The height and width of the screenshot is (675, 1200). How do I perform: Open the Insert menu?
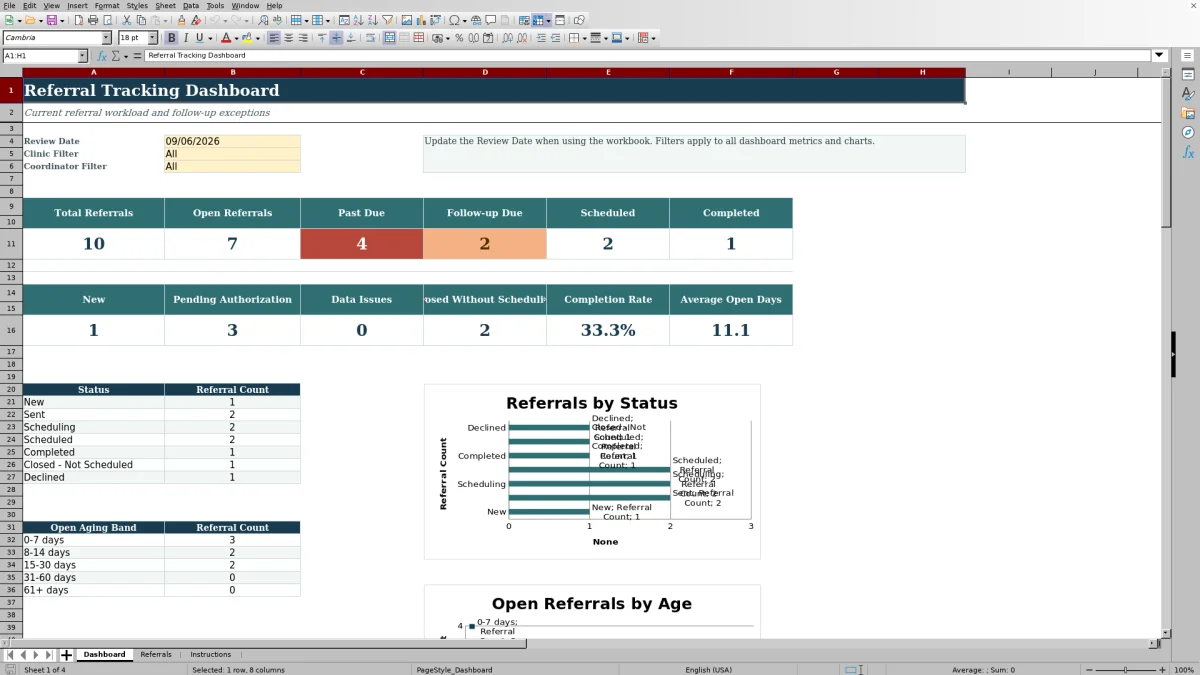click(x=77, y=5)
